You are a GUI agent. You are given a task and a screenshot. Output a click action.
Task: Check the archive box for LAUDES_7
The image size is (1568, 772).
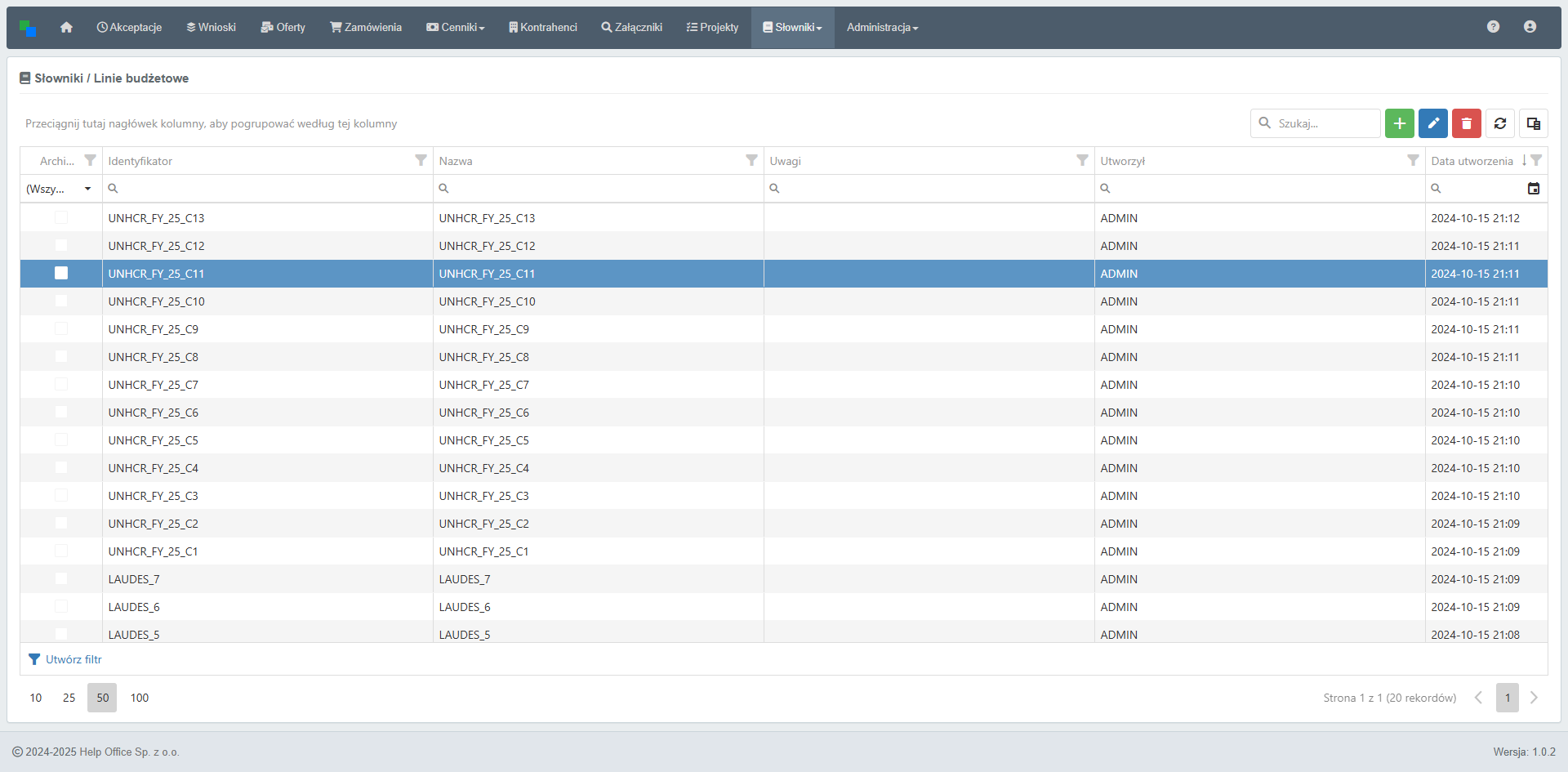(61, 578)
